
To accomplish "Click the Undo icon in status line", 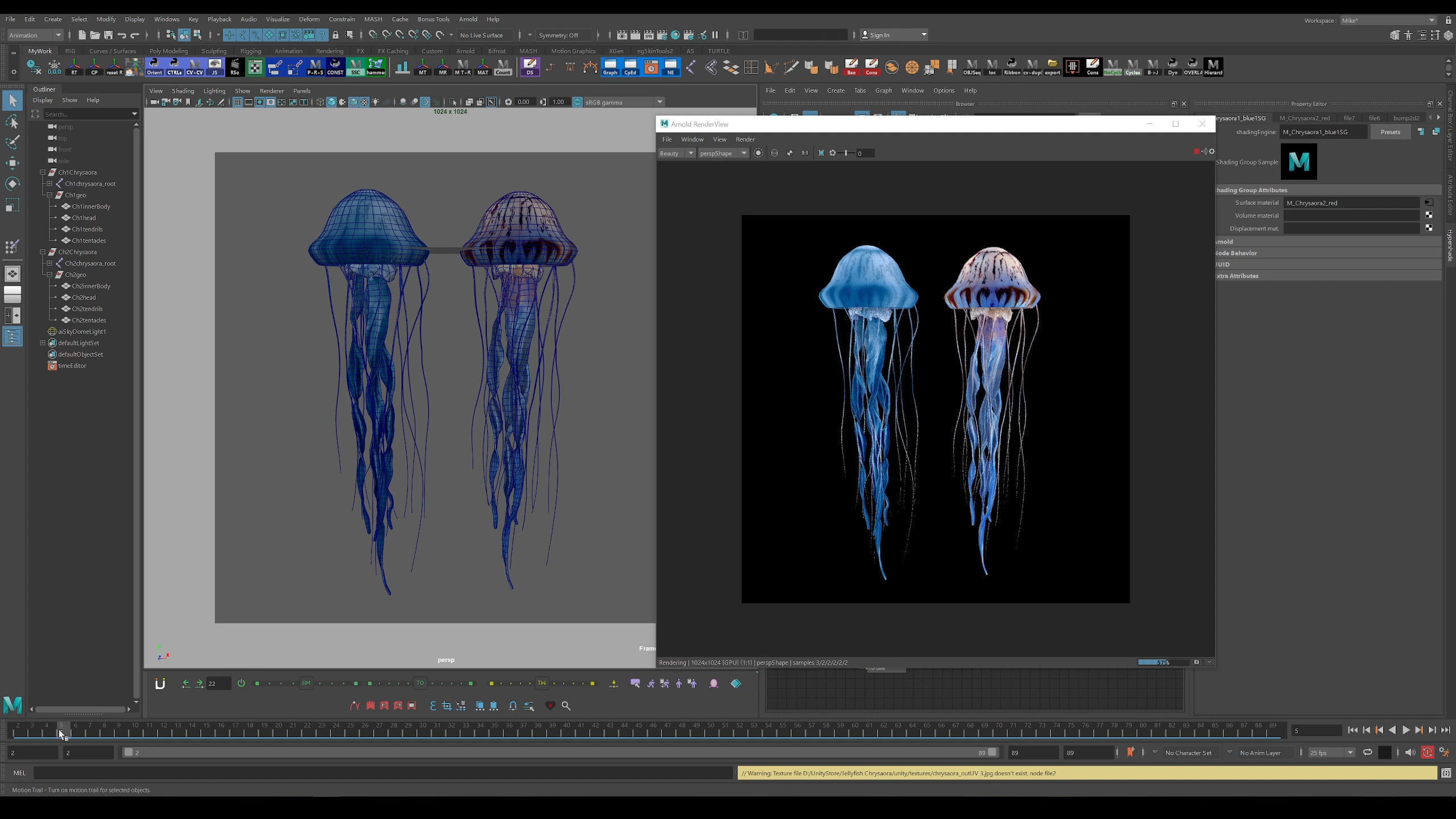I will [122, 35].
